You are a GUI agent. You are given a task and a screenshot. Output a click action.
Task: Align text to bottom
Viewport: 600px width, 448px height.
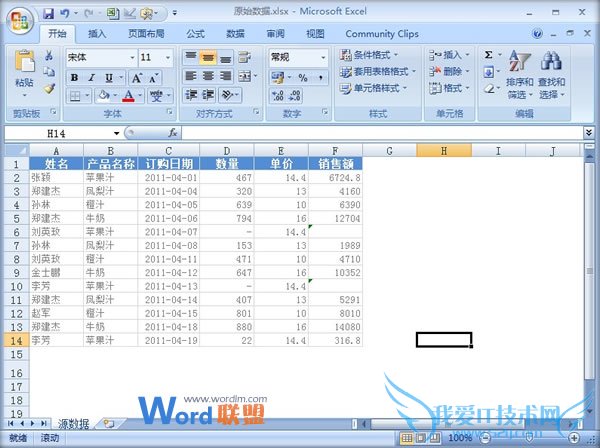point(225,57)
